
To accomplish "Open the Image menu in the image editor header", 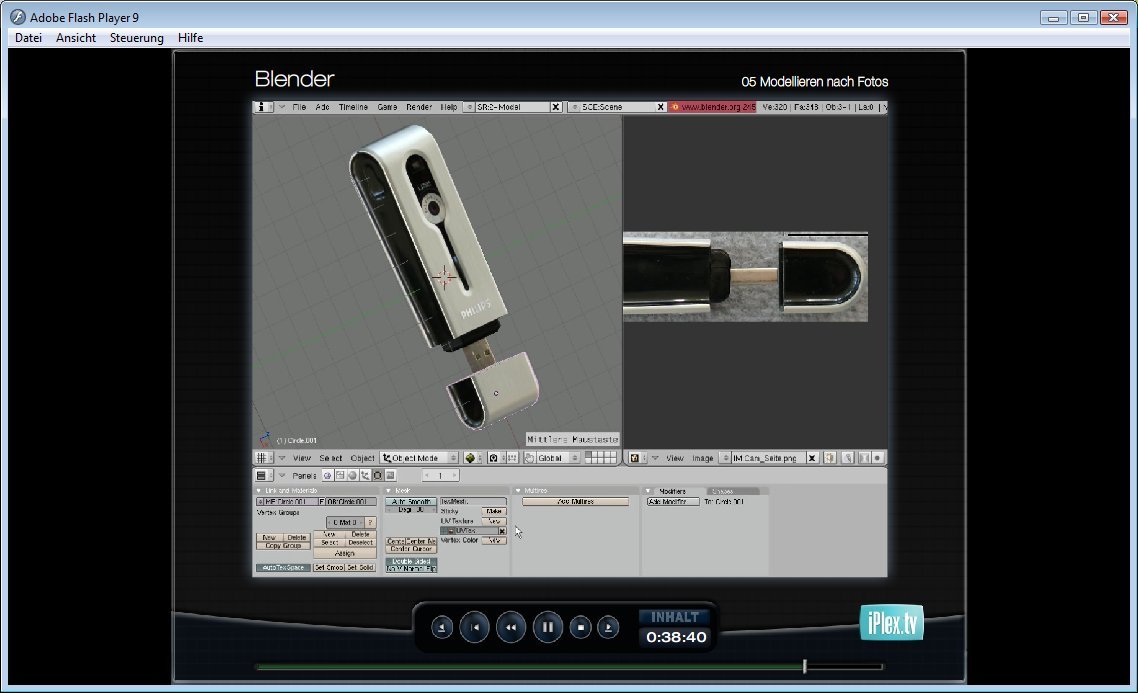I will tap(703, 458).
